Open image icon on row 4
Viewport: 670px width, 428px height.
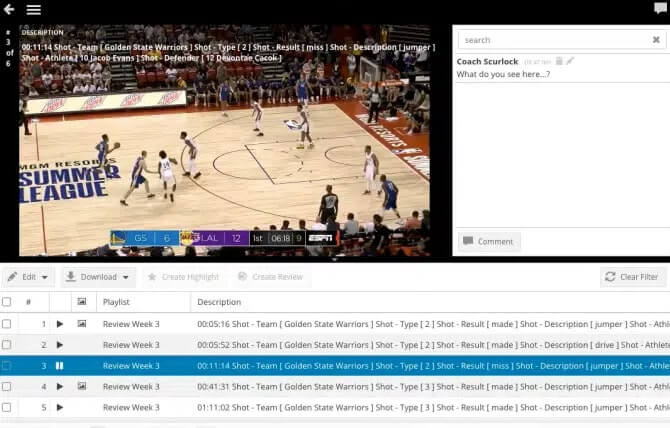pyautogui.click(x=82, y=386)
